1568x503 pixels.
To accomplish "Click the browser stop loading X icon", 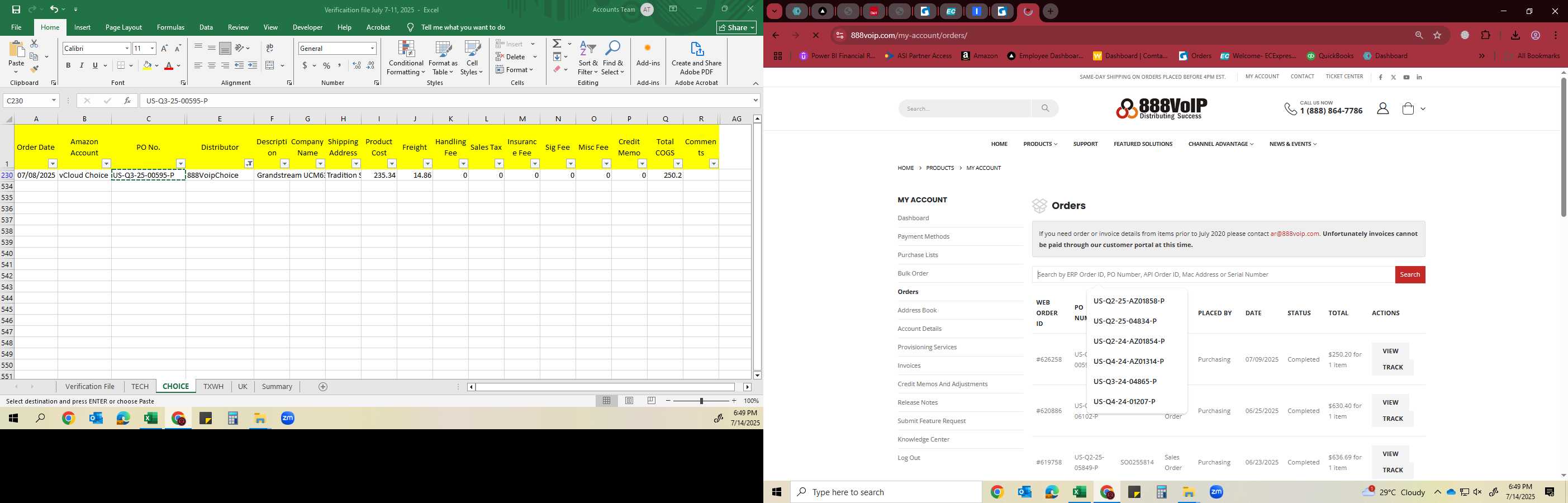I will pyautogui.click(x=816, y=35).
